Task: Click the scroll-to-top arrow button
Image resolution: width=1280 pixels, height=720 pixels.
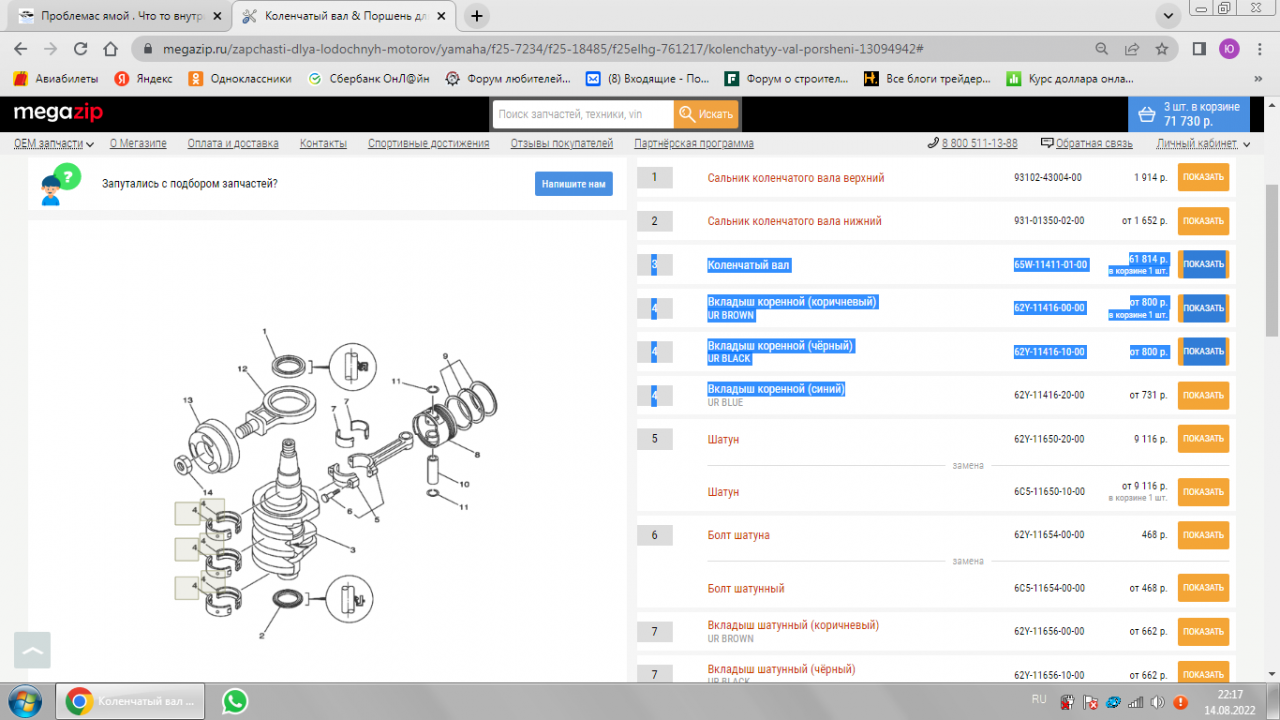Action: tap(33, 650)
